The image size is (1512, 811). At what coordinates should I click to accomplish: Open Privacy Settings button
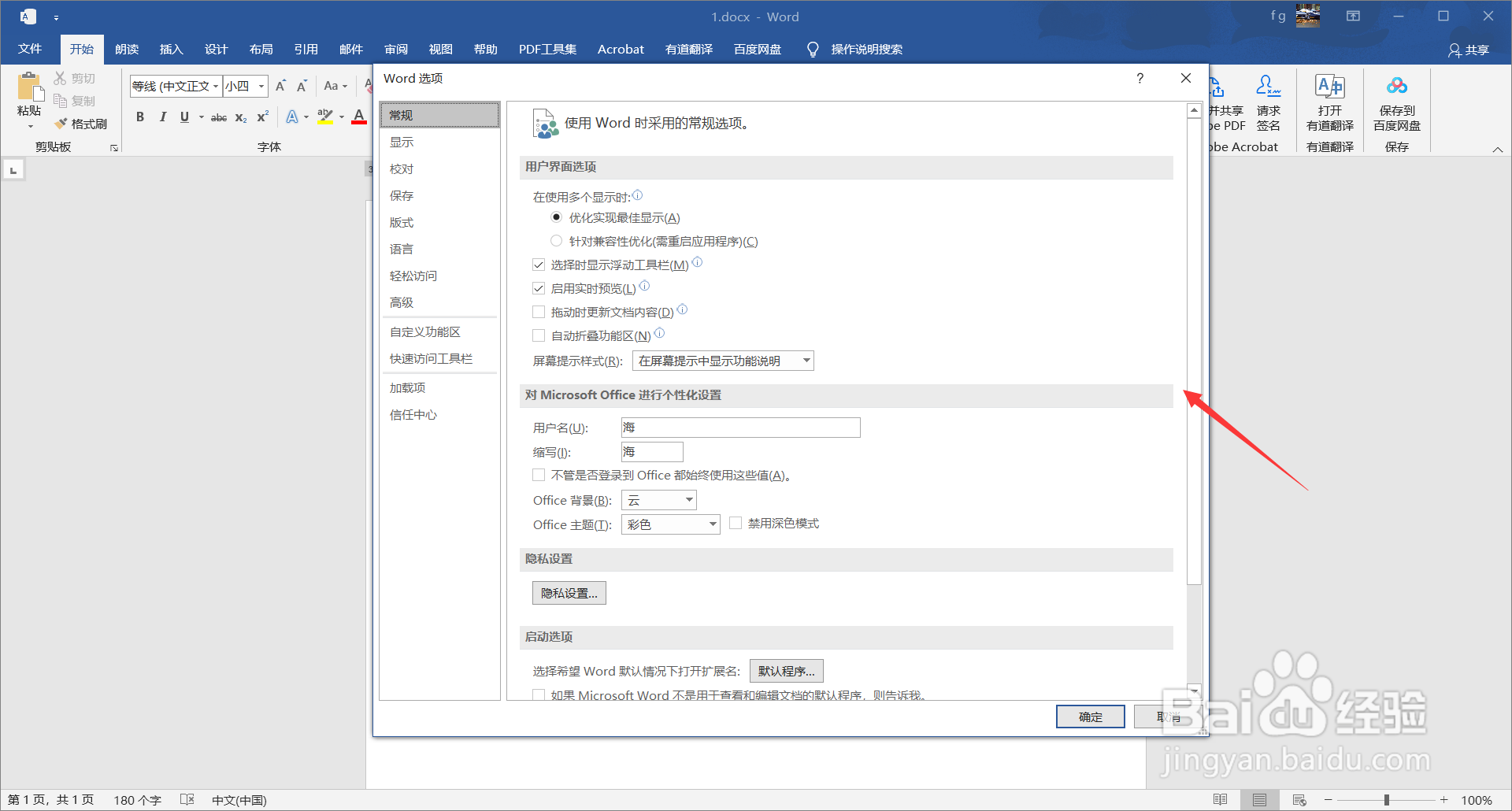(569, 593)
